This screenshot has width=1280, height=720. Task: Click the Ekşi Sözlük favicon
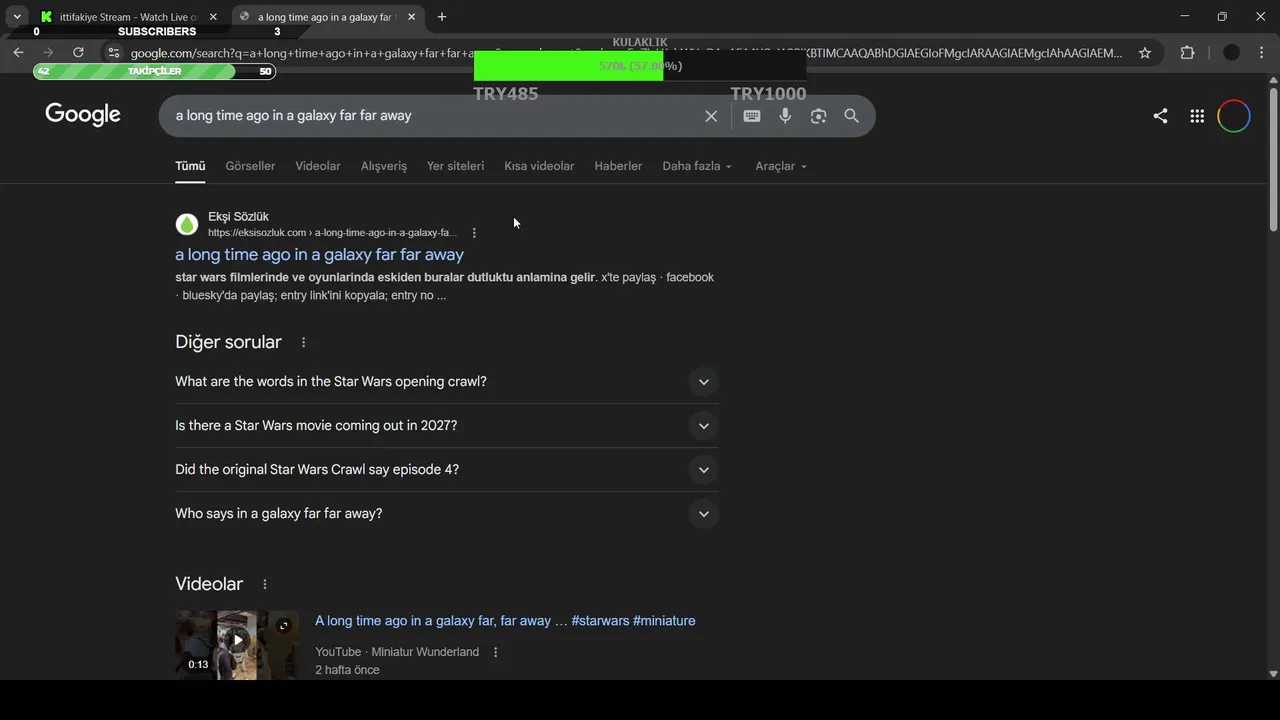coord(187,225)
